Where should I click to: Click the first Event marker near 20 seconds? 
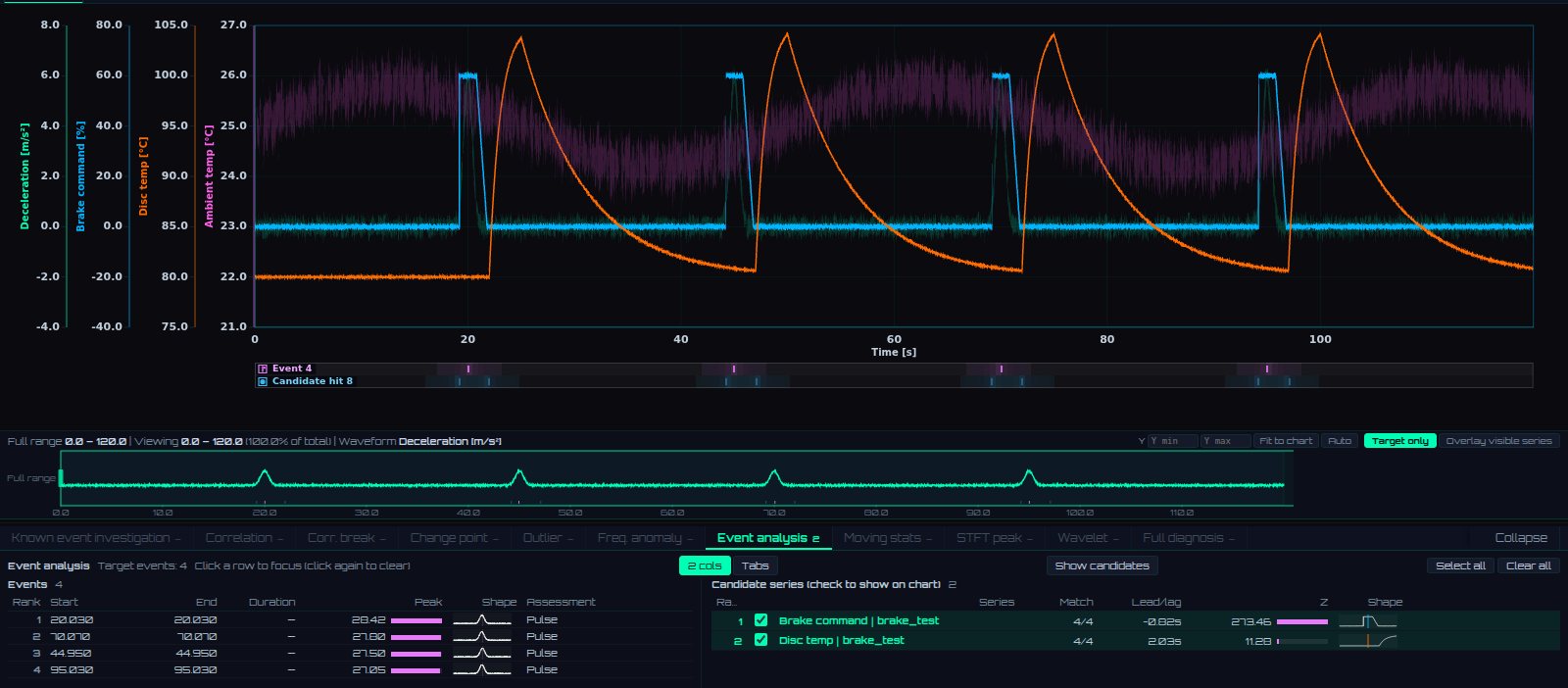coord(468,369)
